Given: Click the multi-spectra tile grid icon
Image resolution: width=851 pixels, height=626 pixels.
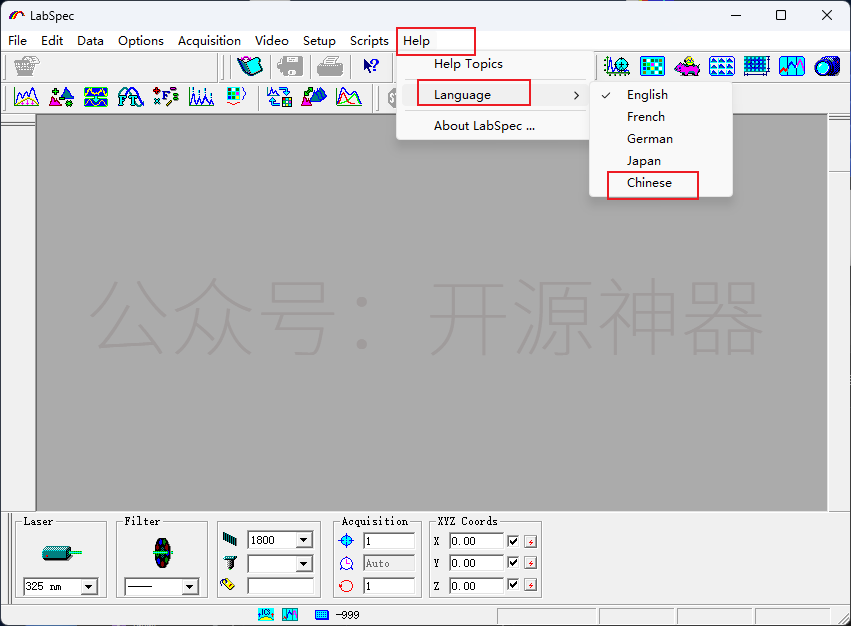Looking at the screenshot, I should [722, 66].
